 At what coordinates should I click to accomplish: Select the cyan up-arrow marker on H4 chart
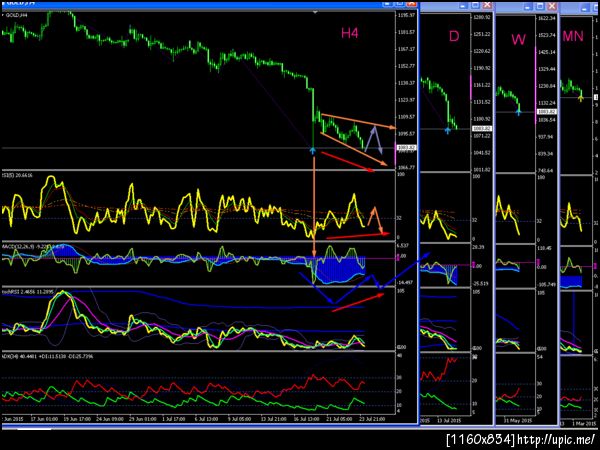point(313,151)
